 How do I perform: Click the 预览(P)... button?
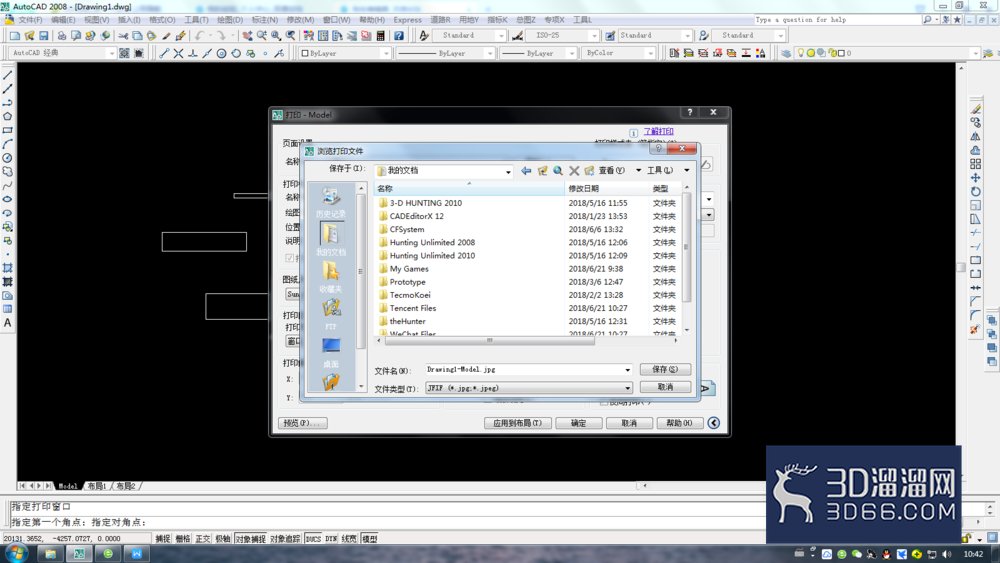[x=303, y=423]
